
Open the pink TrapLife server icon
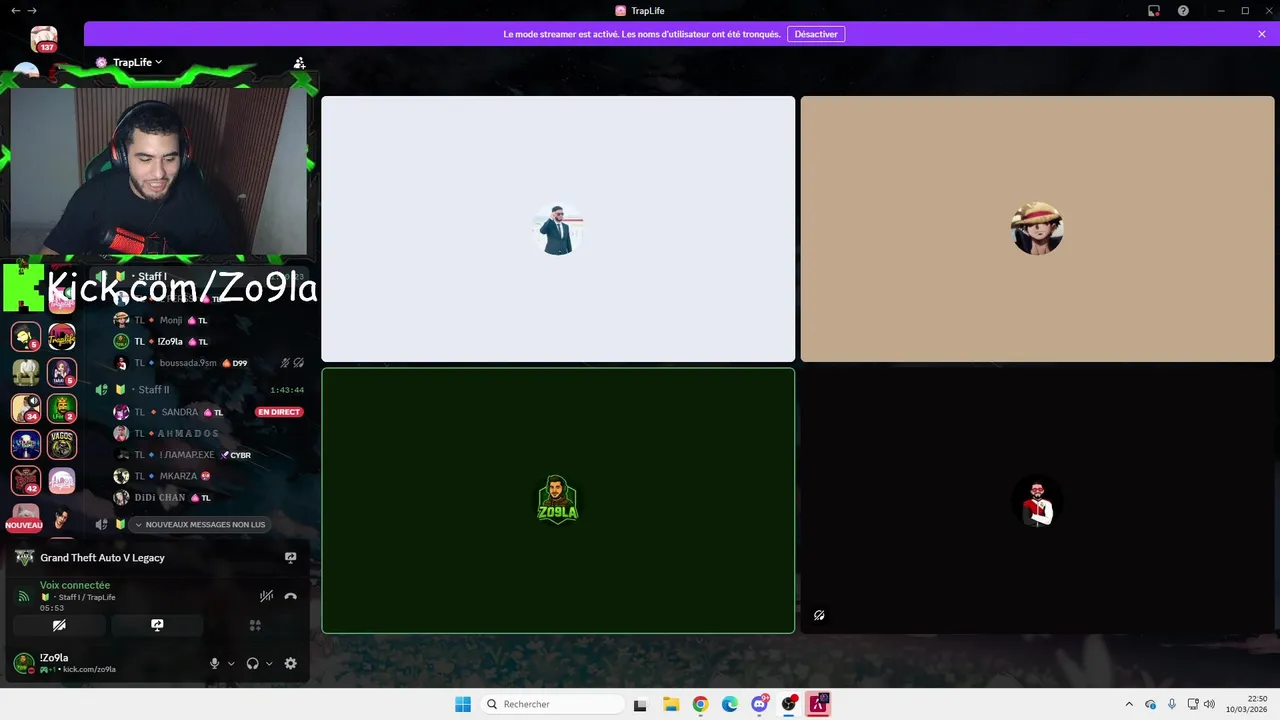[62, 480]
